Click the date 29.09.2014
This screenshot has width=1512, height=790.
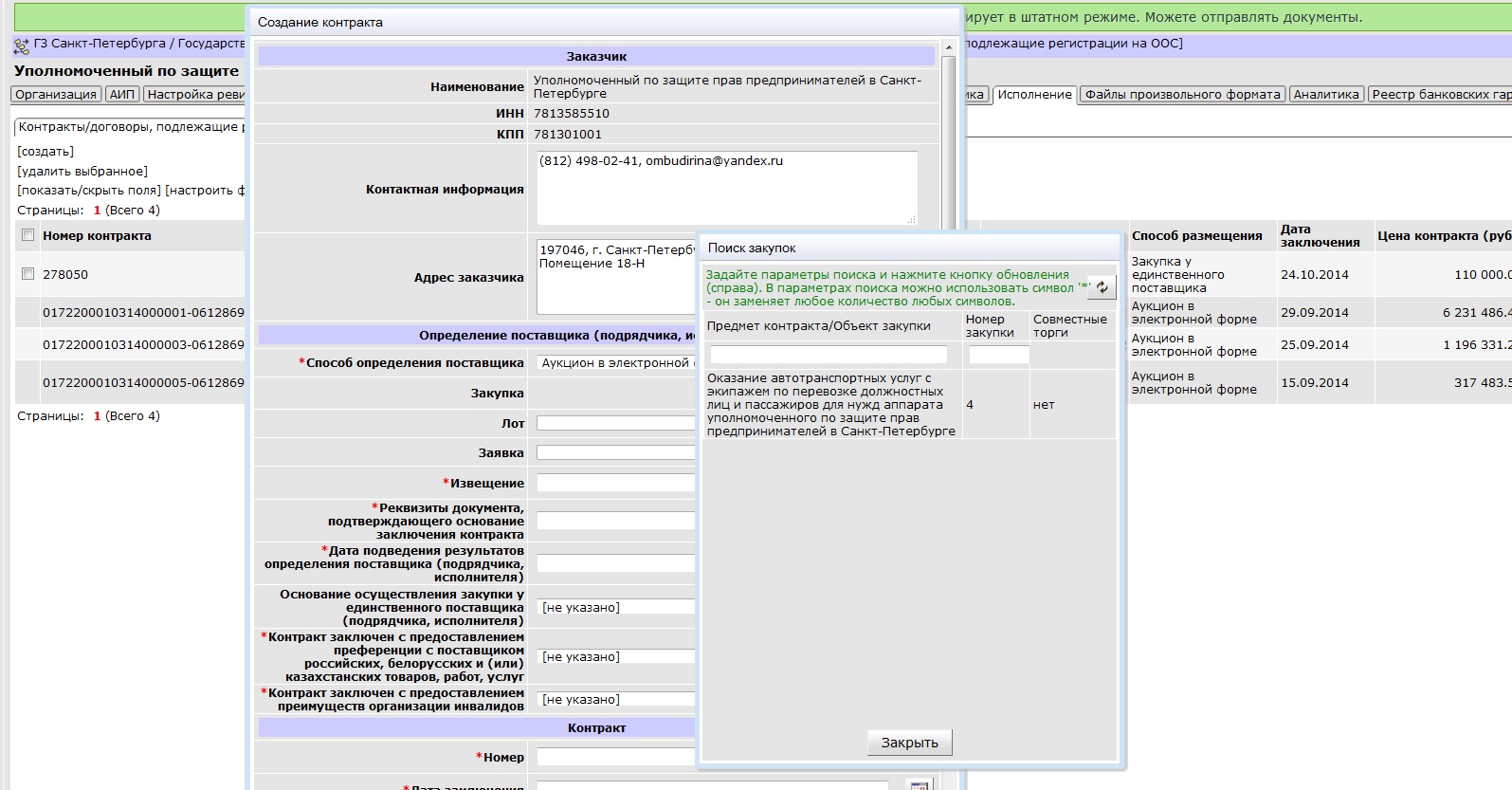[1315, 313]
